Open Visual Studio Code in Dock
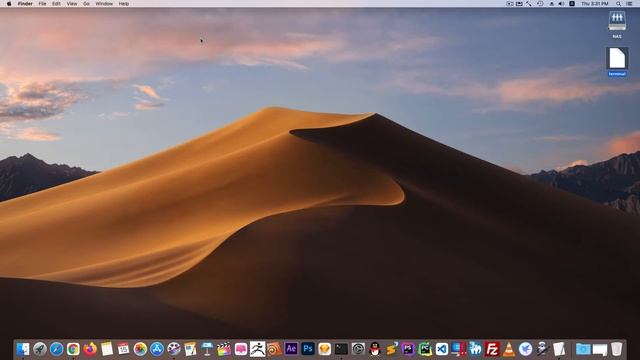Screen dimensions: 640x360 [442, 349]
